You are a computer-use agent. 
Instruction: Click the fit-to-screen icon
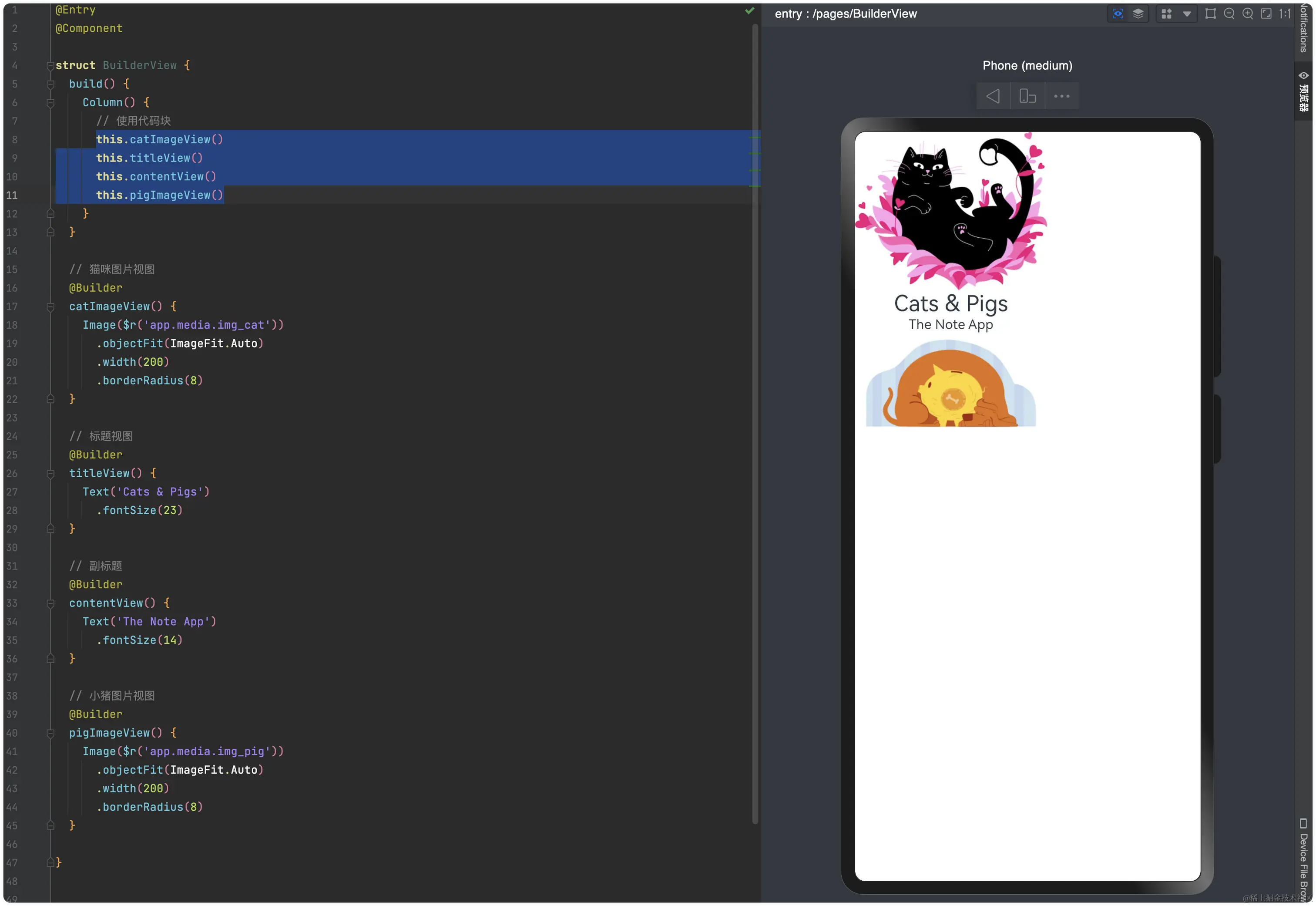[1266, 13]
